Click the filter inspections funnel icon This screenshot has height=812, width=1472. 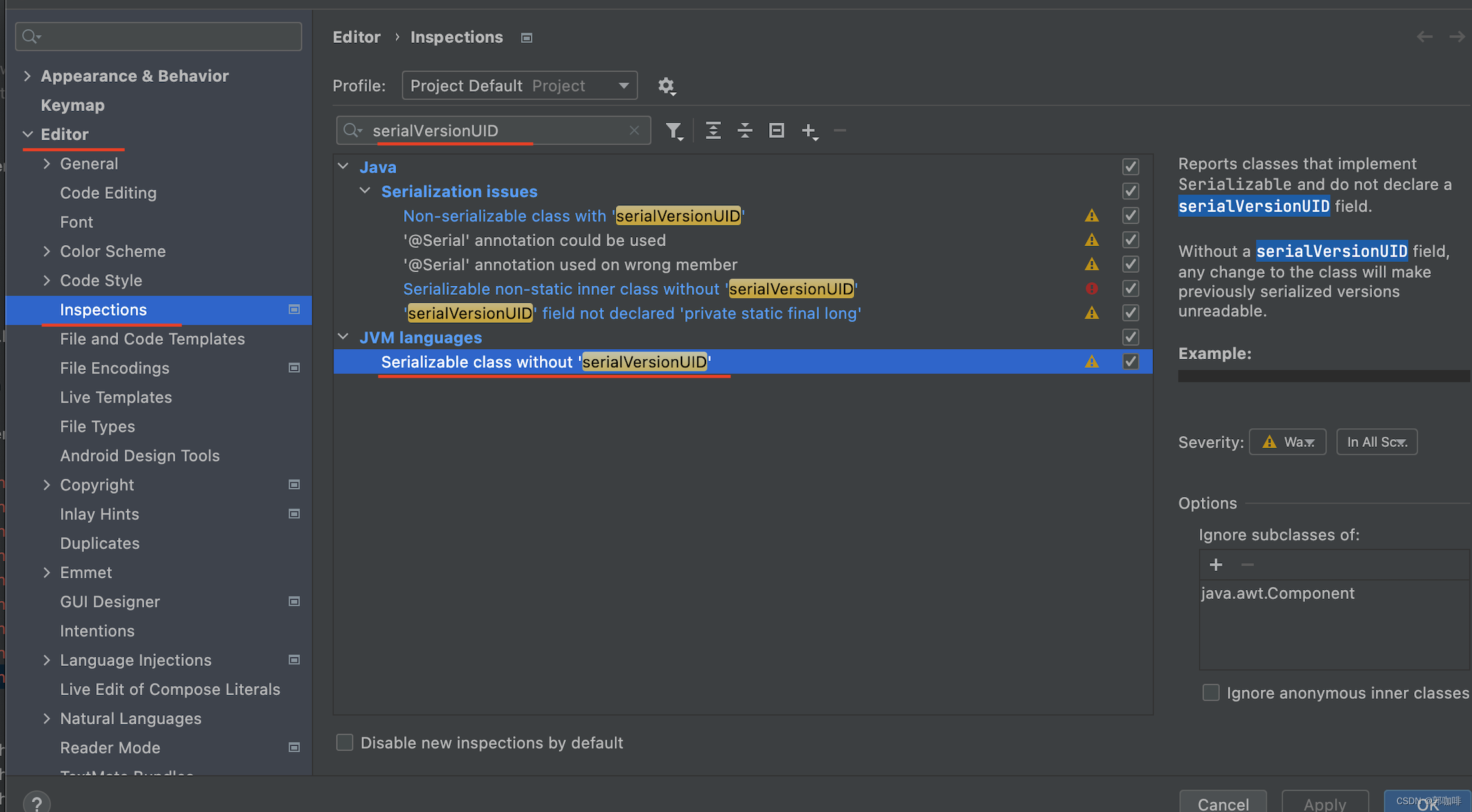(674, 131)
